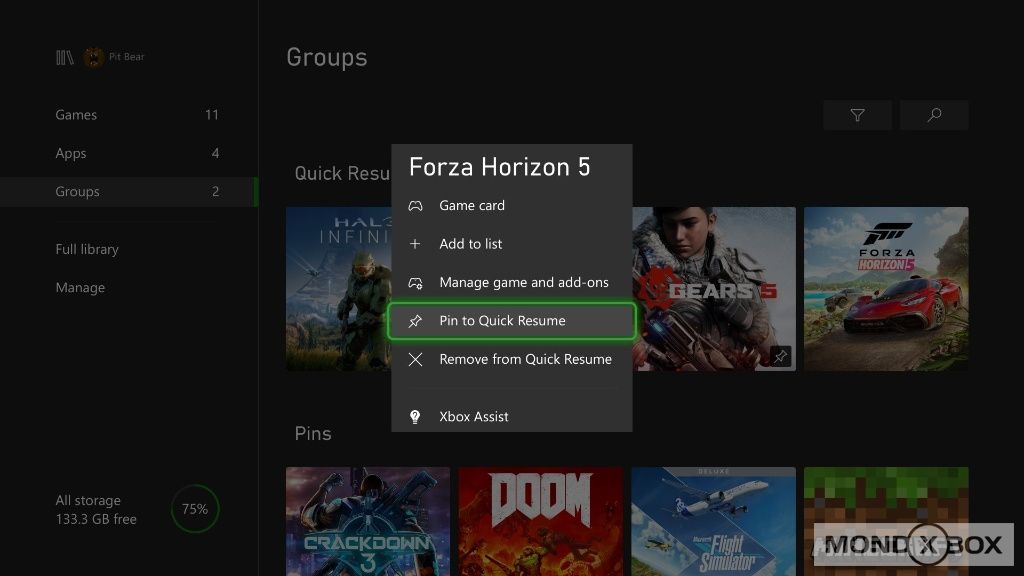Click the 75% storage usage ring

tap(194, 509)
